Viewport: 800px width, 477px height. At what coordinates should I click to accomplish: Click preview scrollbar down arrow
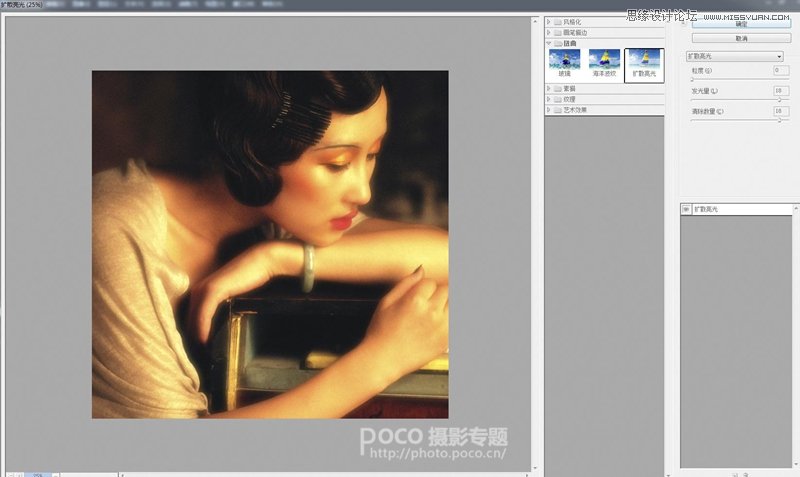(535, 468)
